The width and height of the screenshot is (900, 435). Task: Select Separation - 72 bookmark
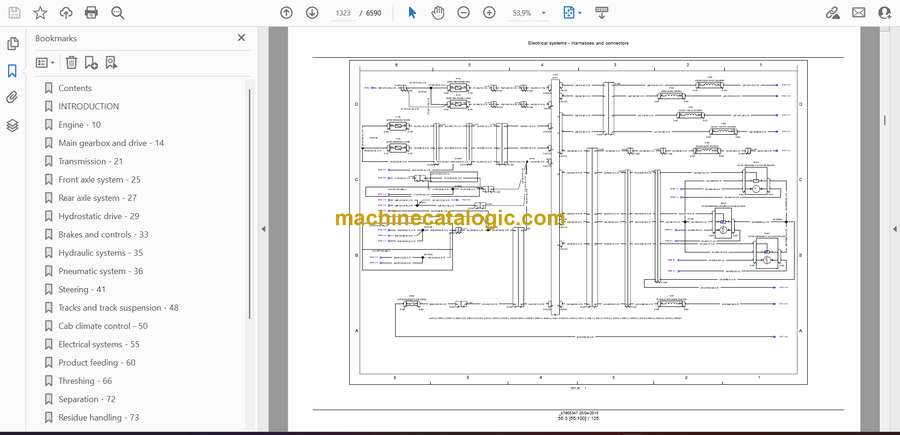(x=87, y=399)
